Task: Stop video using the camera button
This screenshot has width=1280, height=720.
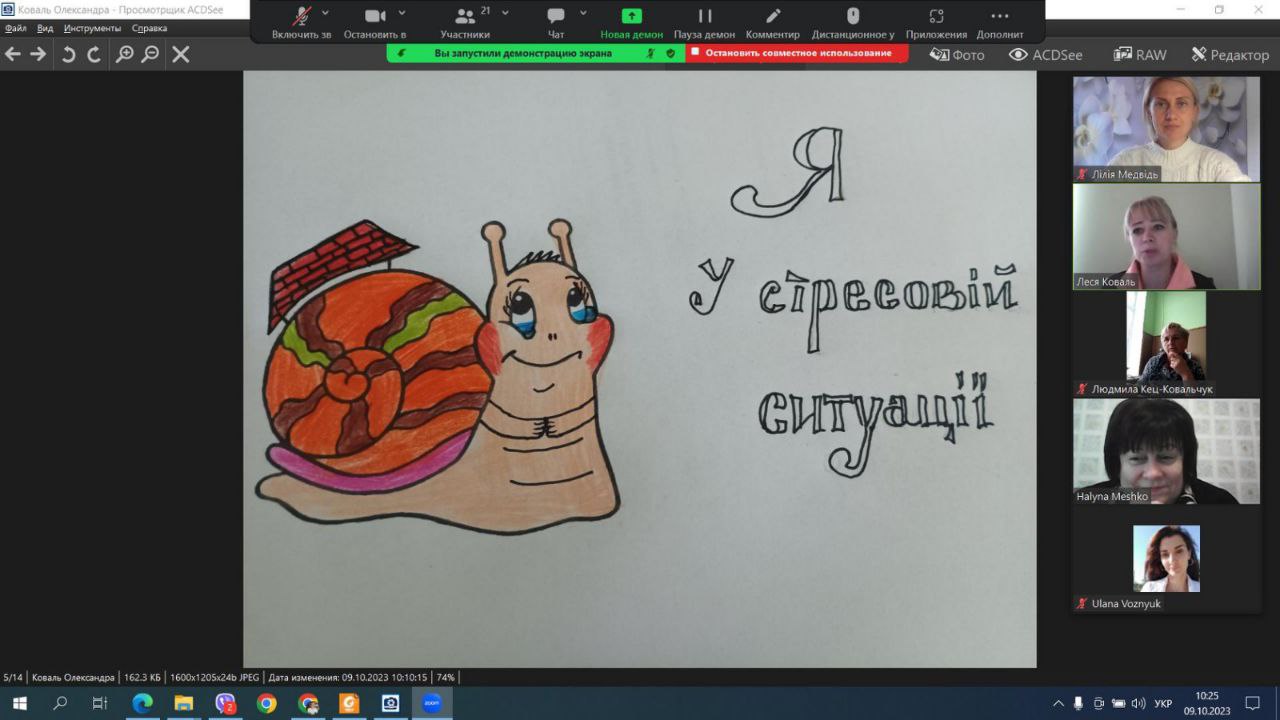Action: click(x=375, y=17)
